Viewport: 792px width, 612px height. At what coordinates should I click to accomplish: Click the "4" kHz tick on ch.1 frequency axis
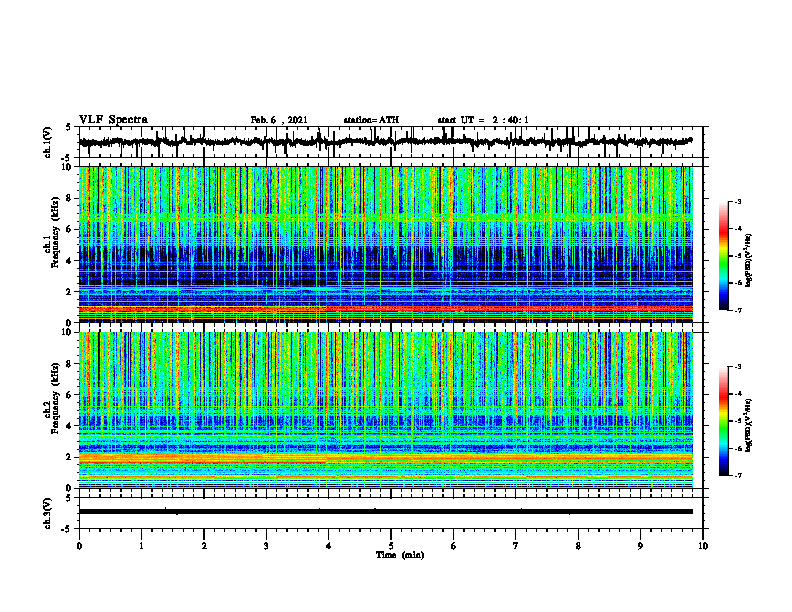tap(70, 261)
